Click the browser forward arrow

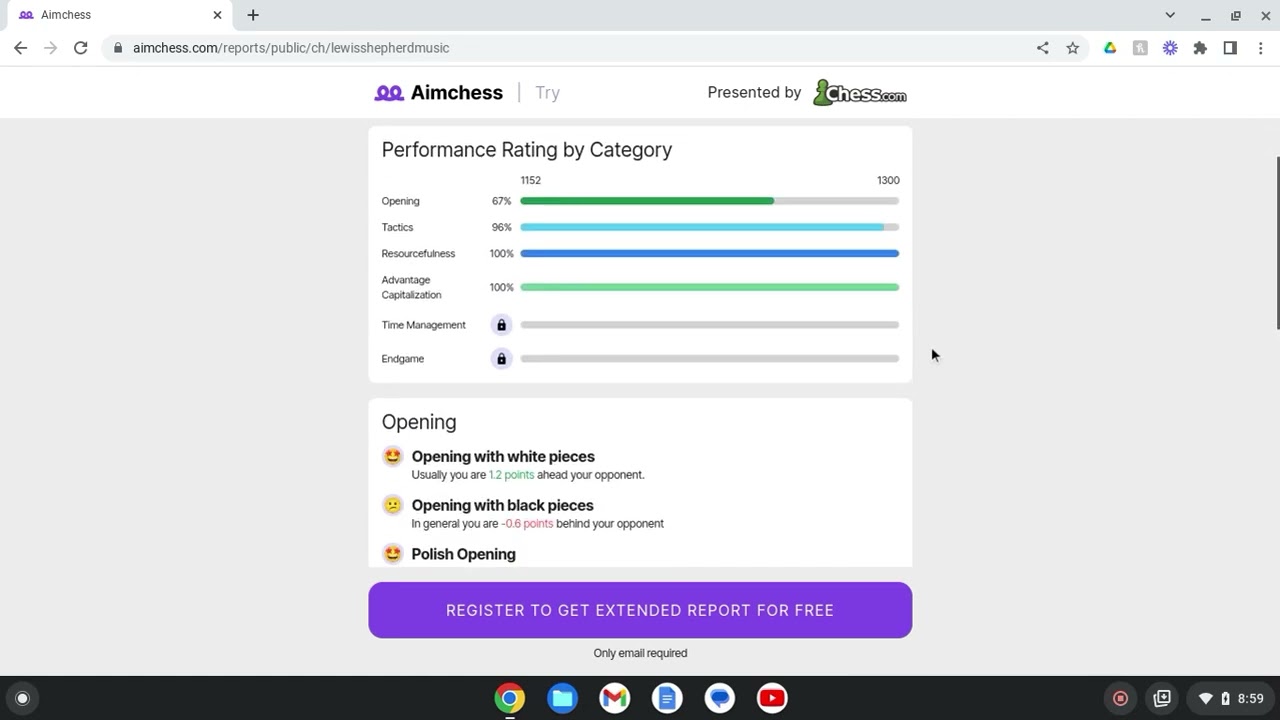(51, 48)
